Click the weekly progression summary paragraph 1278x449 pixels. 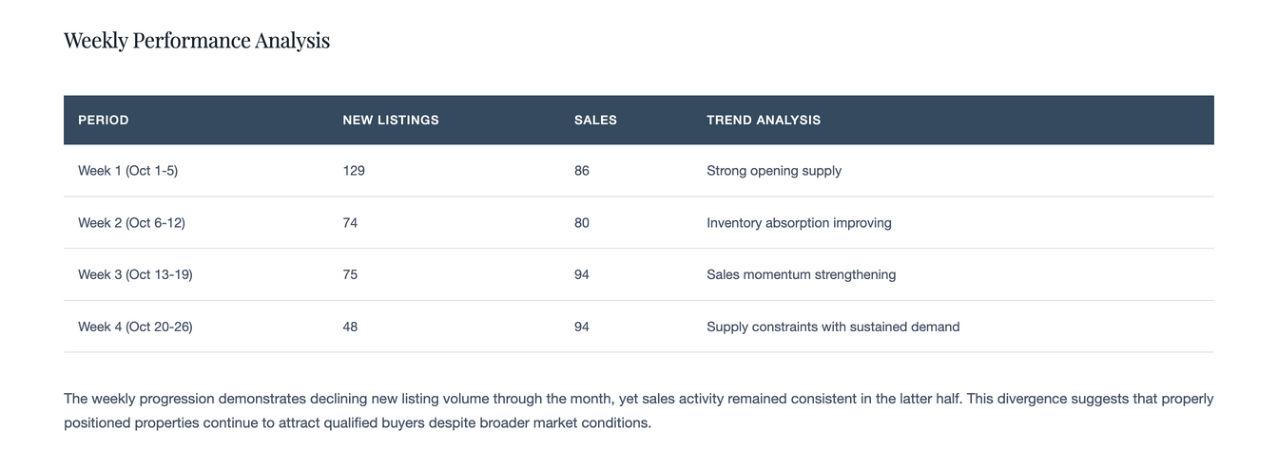coord(638,410)
